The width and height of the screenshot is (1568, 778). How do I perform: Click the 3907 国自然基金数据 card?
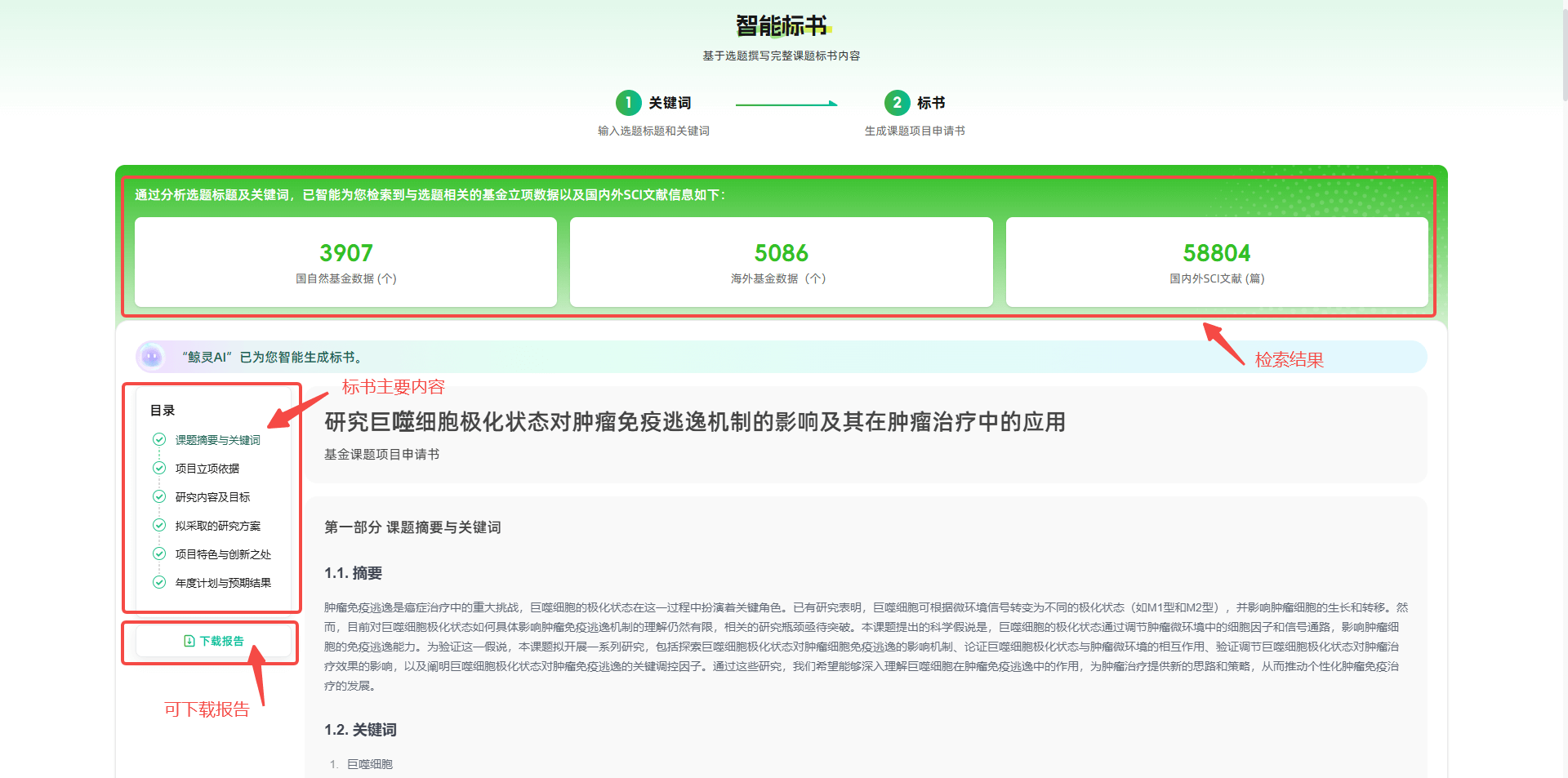pos(345,262)
